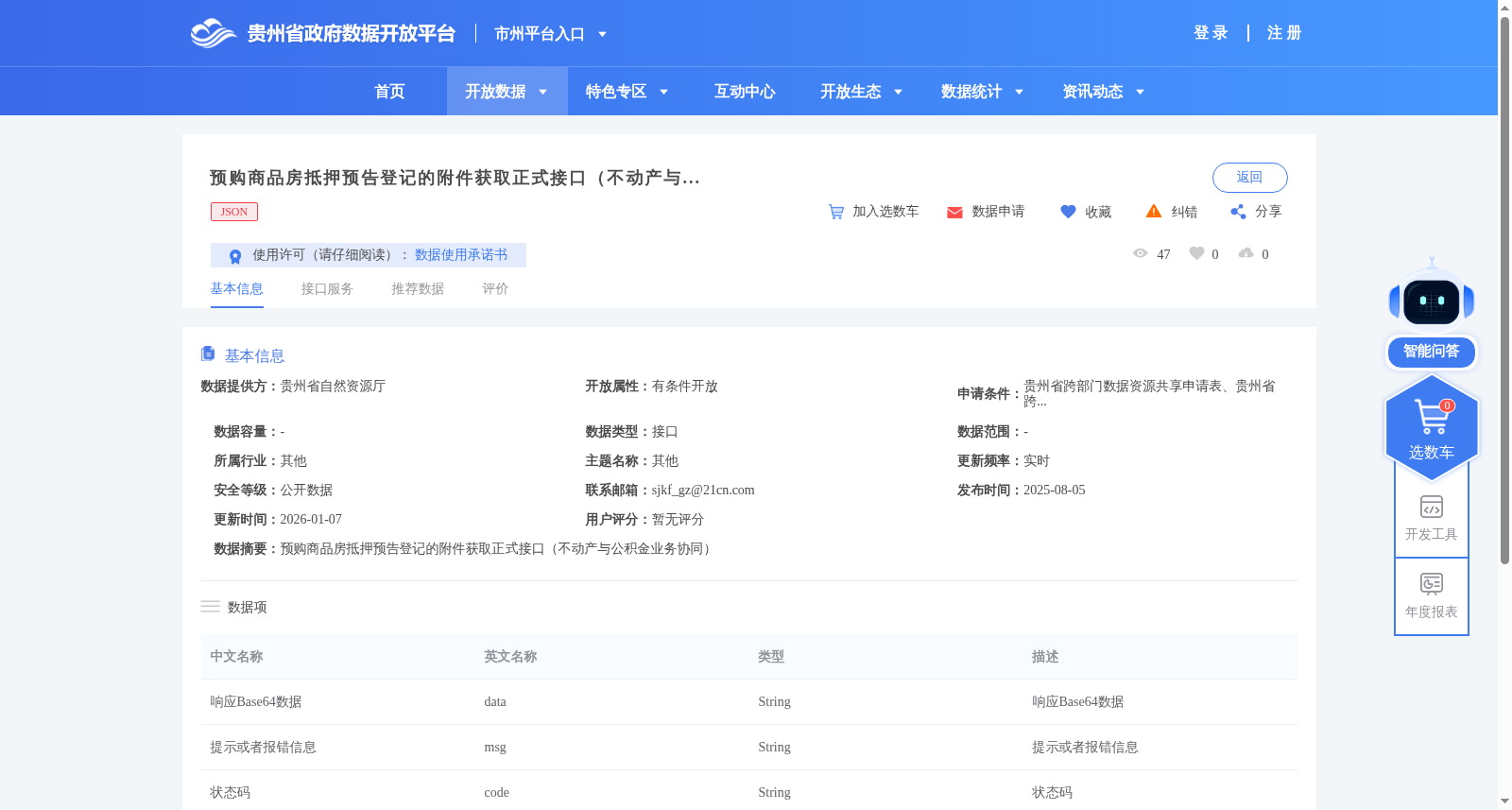The height and width of the screenshot is (810, 1512).
Task: Click the dataset title heading
Action: (455, 178)
